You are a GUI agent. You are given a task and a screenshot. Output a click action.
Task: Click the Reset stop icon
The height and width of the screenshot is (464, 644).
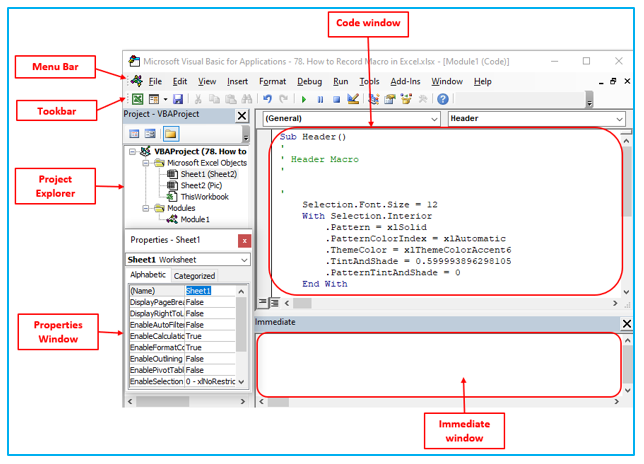point(336,99)
